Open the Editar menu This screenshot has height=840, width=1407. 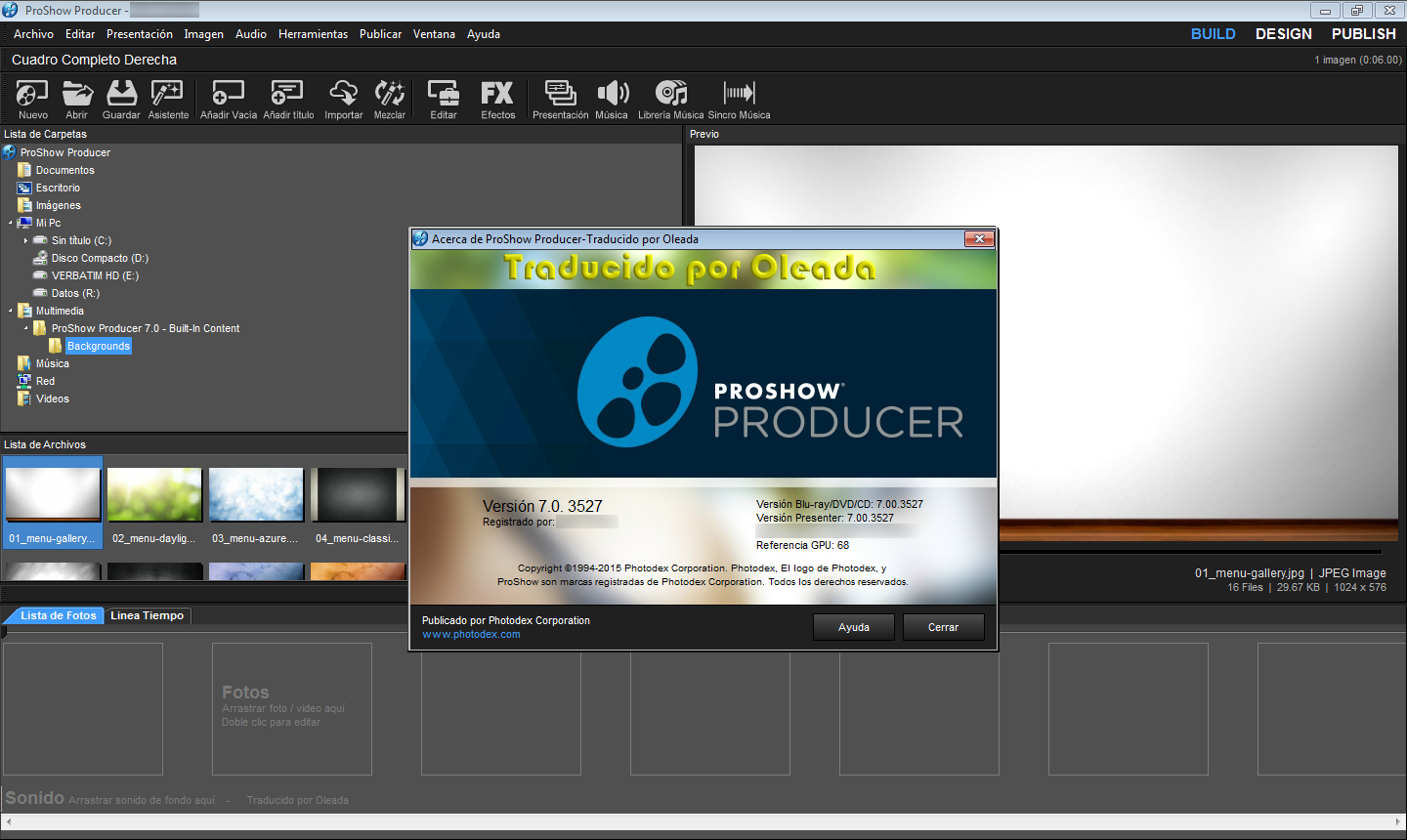(80, 34)
